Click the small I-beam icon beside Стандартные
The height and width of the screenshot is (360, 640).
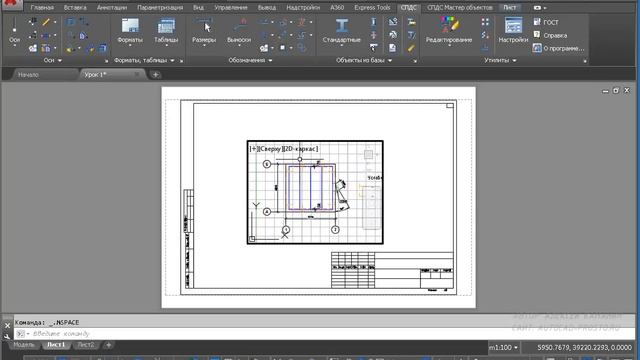pyautogui.click(x=373, y=22)
